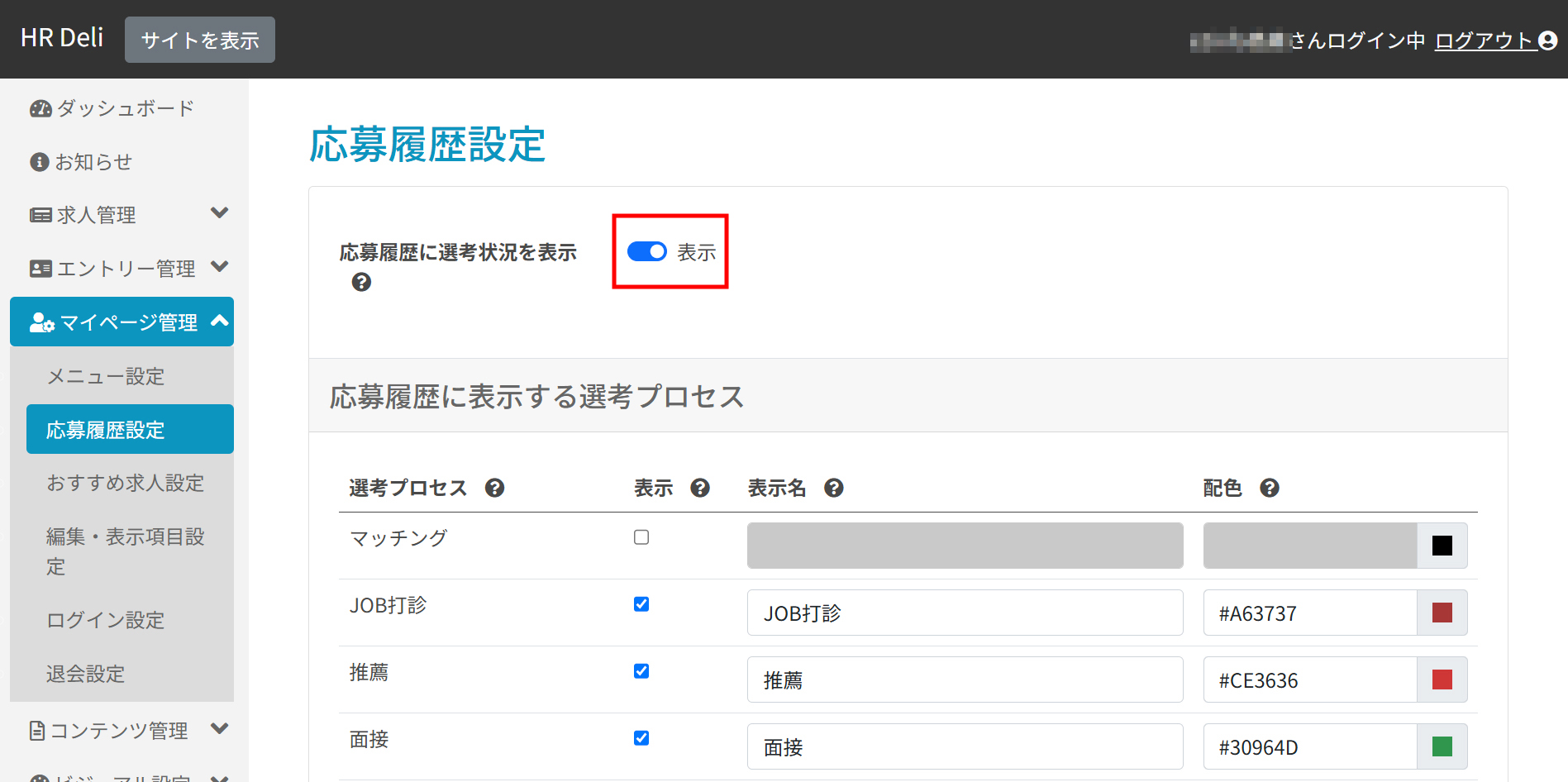The width and height of the screenshot is (1568, 782).
Task: Click the 推薦 display name field
Action: pos(965,679)
